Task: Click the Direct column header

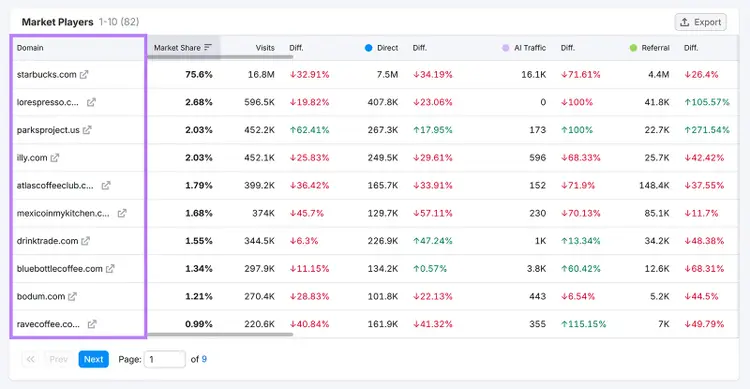Action: coord(387,48)
